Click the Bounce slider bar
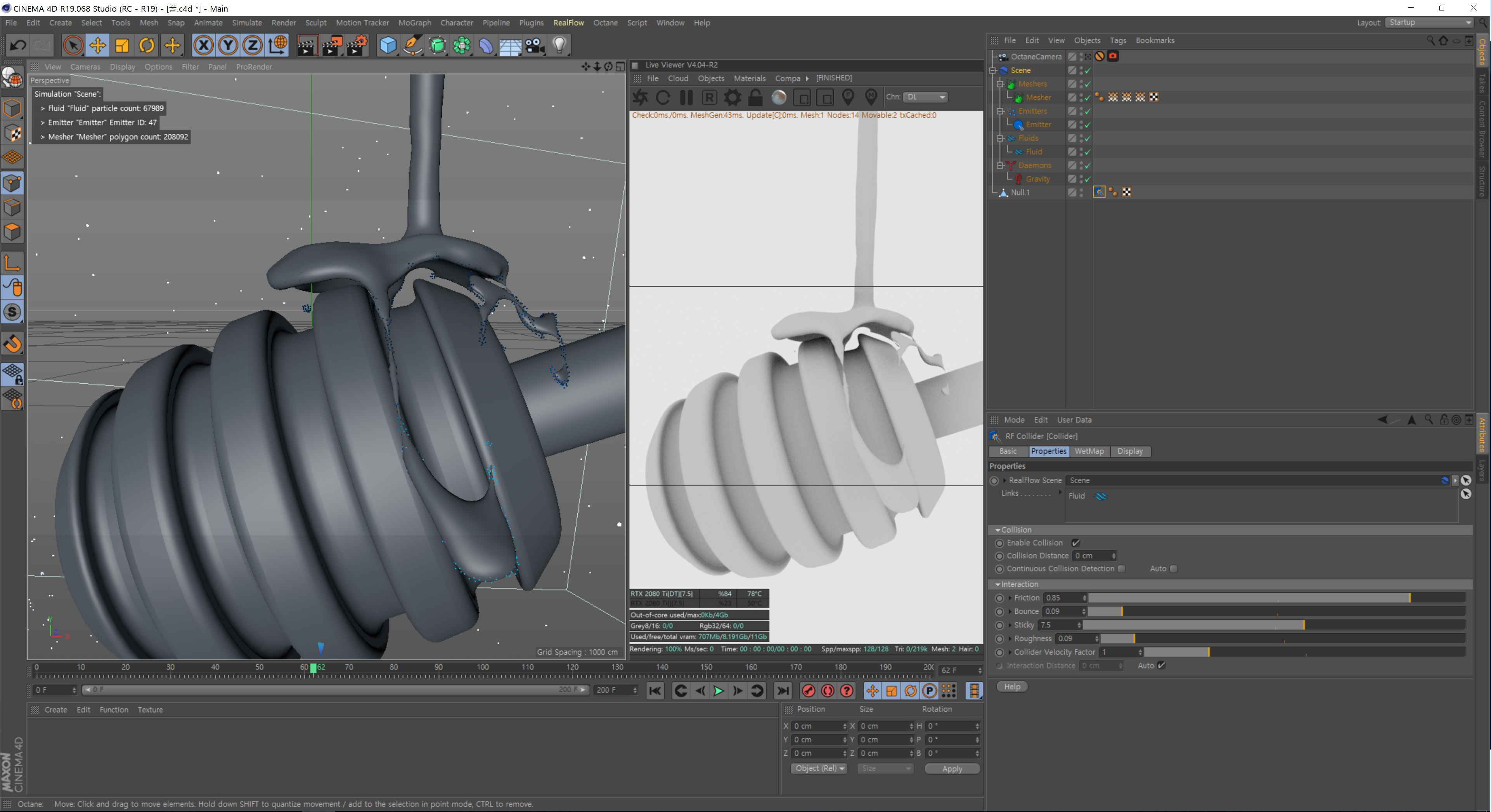This screenshot has height=812, width=1491. click(1277, 611)
